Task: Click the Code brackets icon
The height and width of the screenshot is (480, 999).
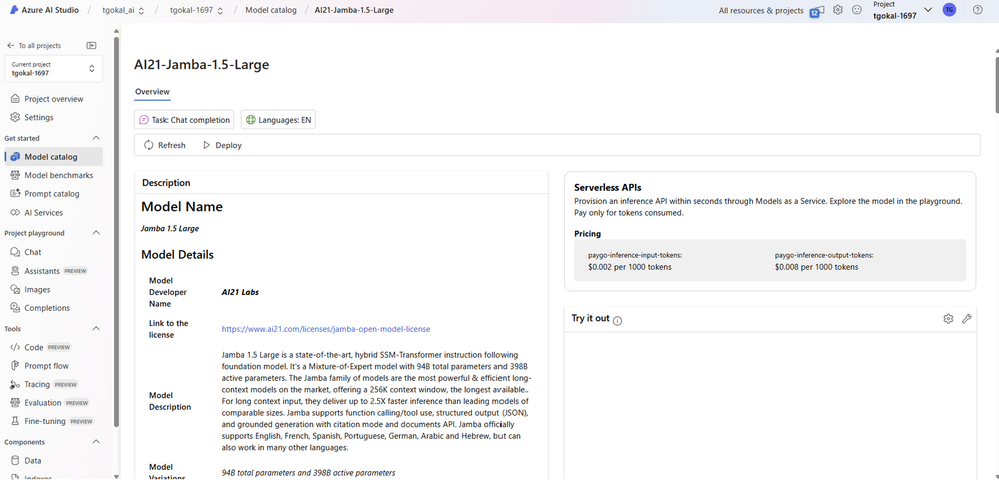Action: (x=15, y=347)
